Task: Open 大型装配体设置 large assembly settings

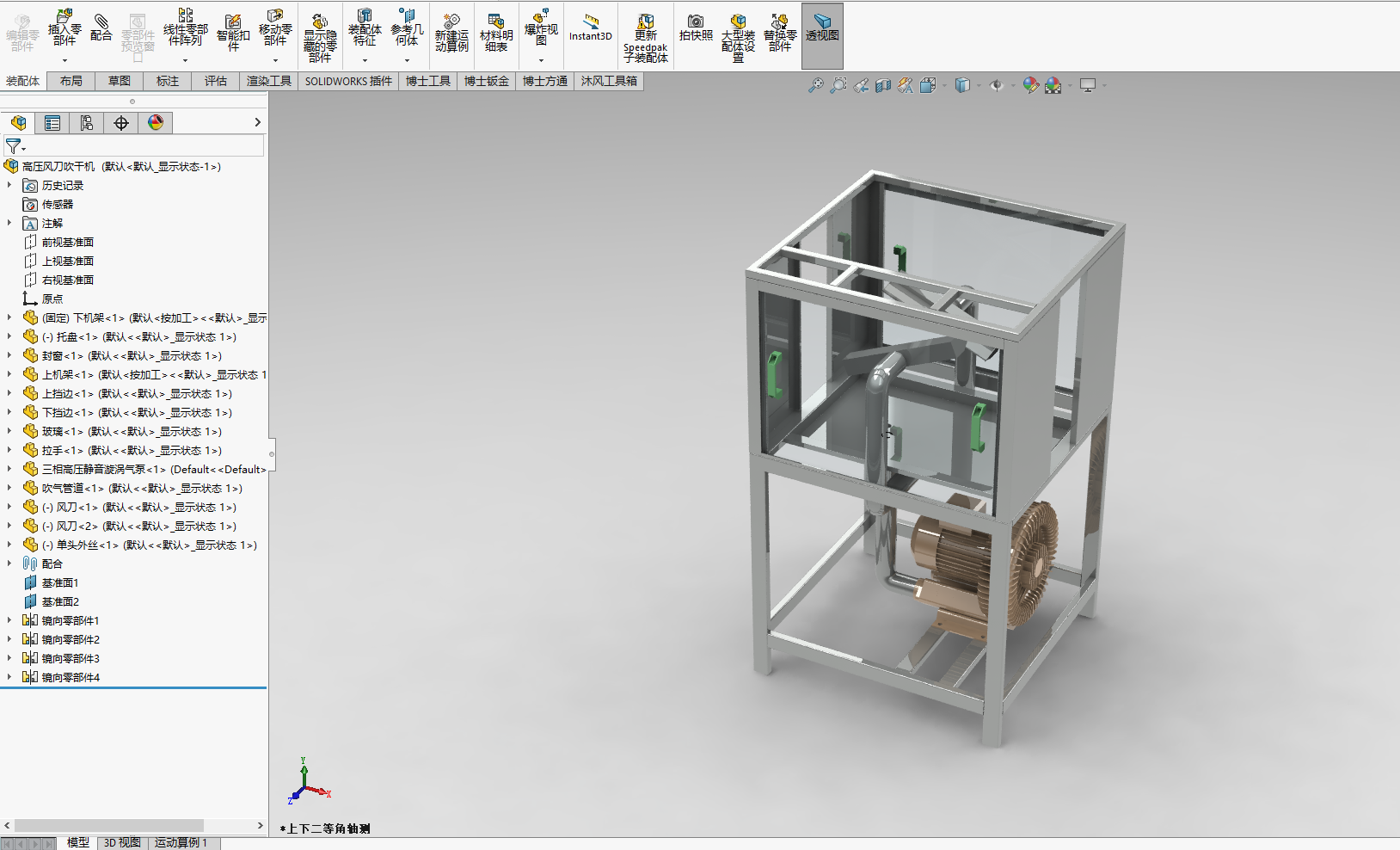Action: pyautogui.click(x=738, y=38)
